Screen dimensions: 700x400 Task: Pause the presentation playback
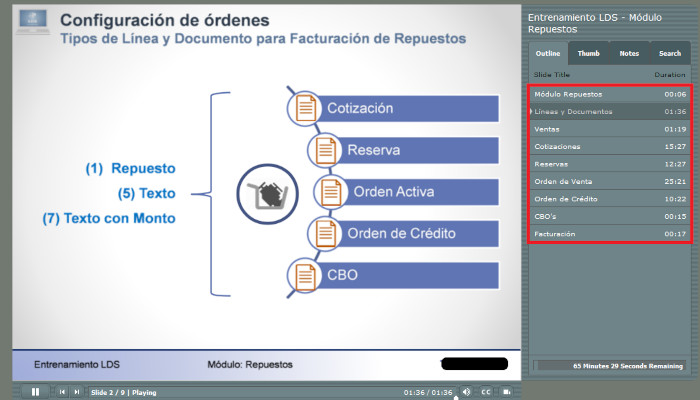tap(35, 392)
